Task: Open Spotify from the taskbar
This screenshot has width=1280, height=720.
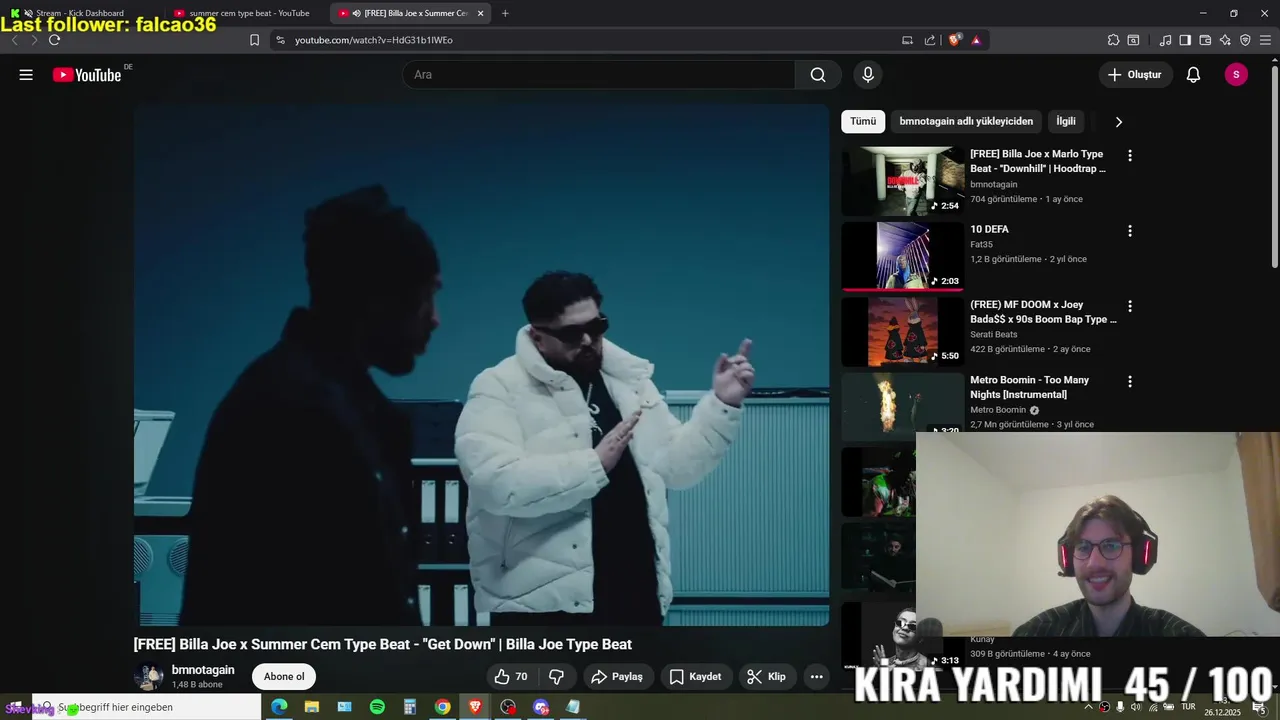Action: pyautogui.click(x=377, y=707)
